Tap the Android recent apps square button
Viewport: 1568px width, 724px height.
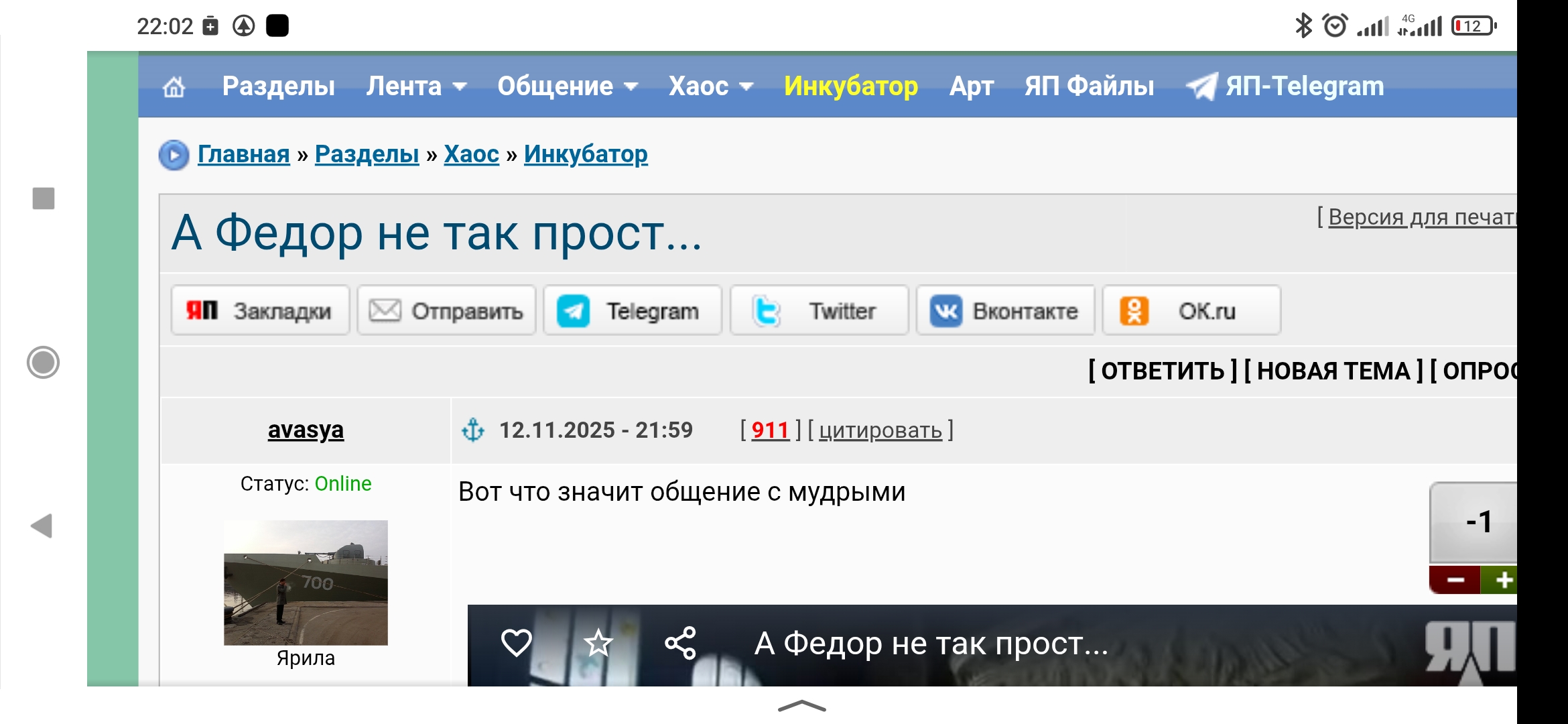(44, 198)
